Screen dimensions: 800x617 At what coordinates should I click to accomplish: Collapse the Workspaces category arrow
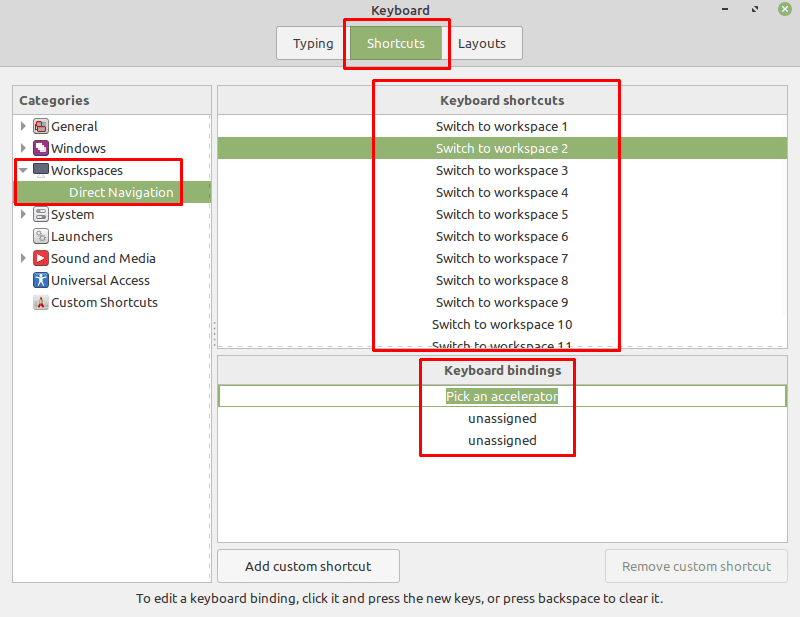click(x=23, y=170)
